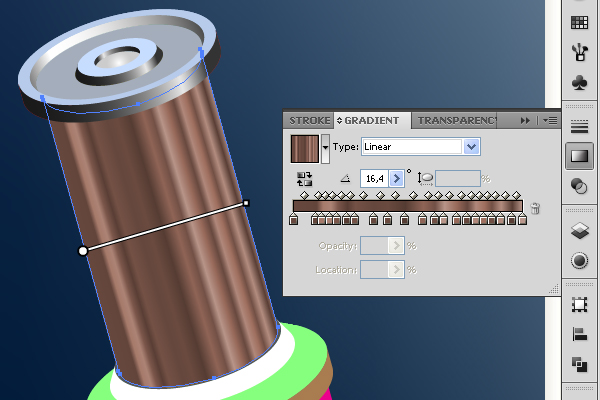This screenshot has width=600, height=400.
Task: Click the gradient angle icon
Action: coord(345,178)
